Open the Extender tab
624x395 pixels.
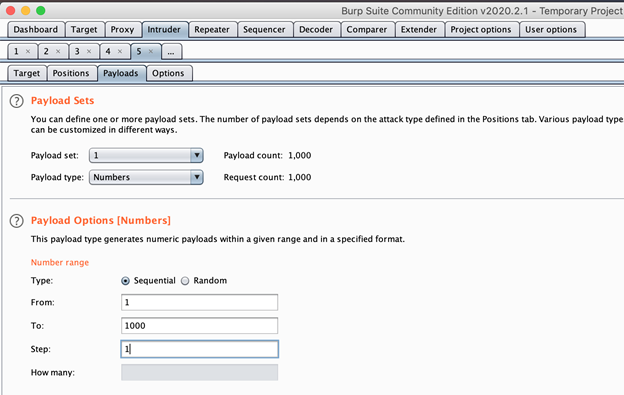[x=419, y=29]
